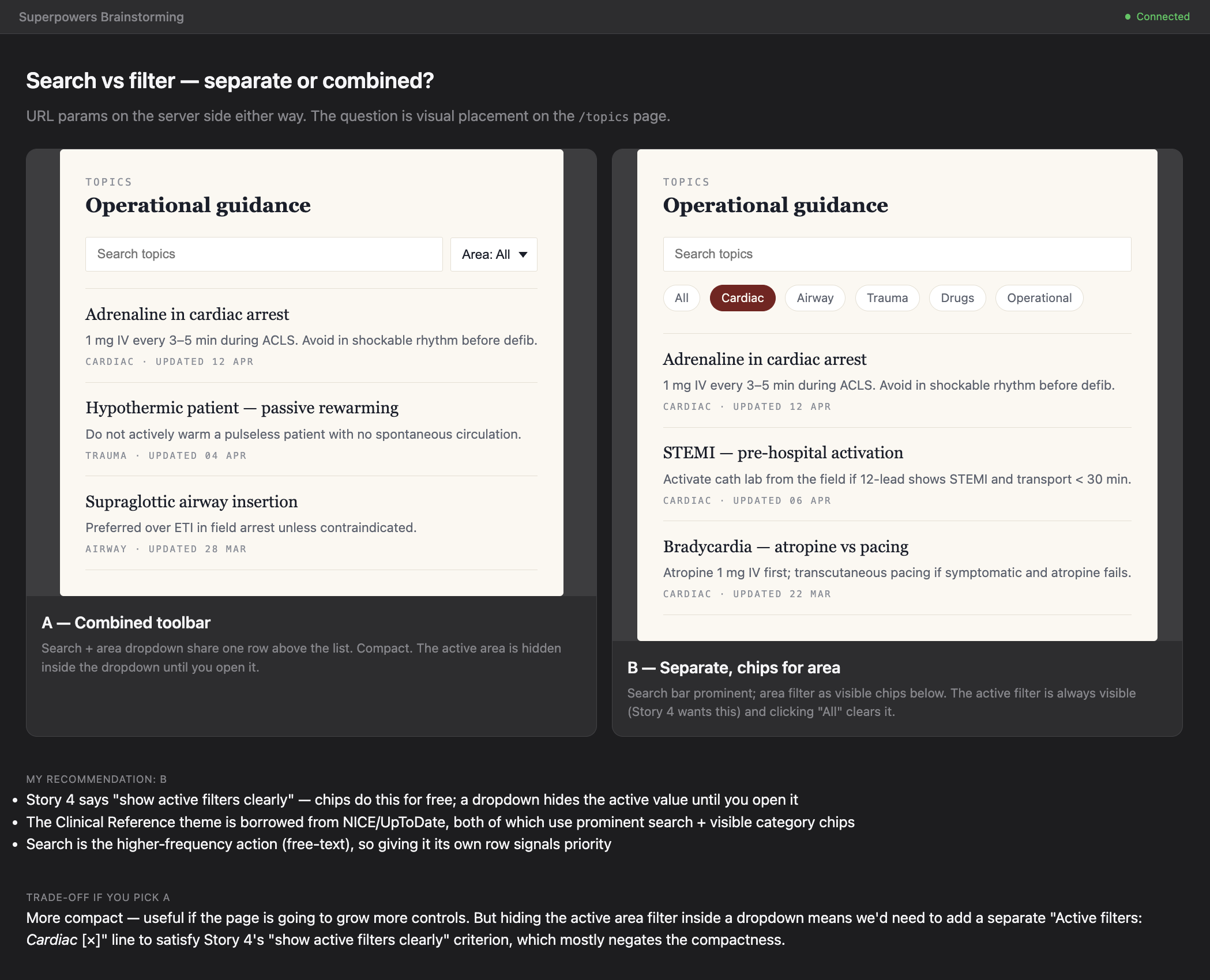Screen dimensions: 1210x980
Task: Open Supraglottic airway insertion topic
Action: tap(191, 502)
